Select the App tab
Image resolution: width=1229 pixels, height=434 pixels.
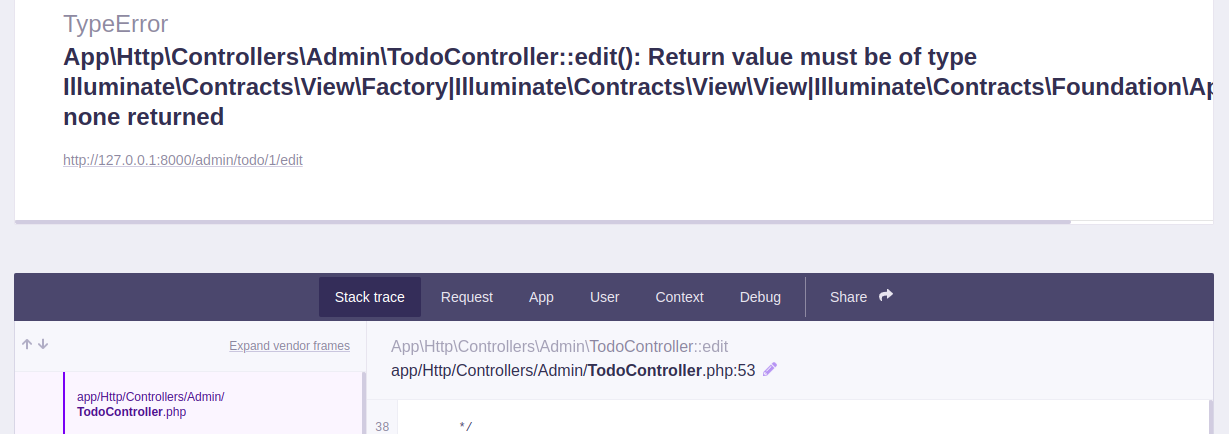(x=541, y=297)
